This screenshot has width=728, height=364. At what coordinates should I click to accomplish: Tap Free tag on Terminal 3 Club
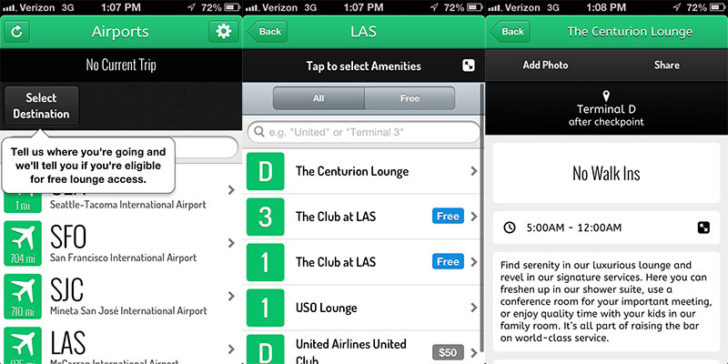pos(448,216)
